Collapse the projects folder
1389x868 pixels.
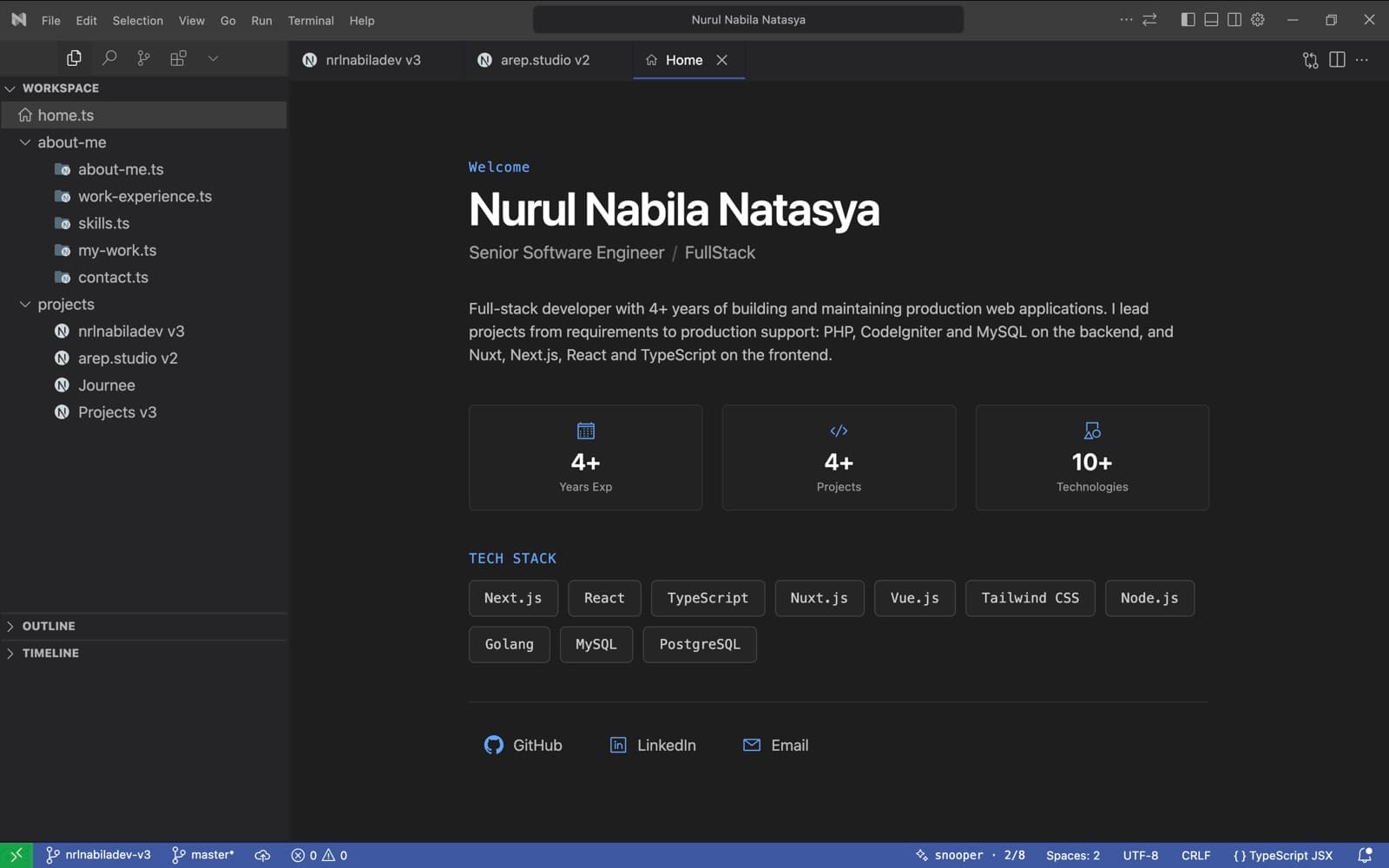tap(143, 305)
